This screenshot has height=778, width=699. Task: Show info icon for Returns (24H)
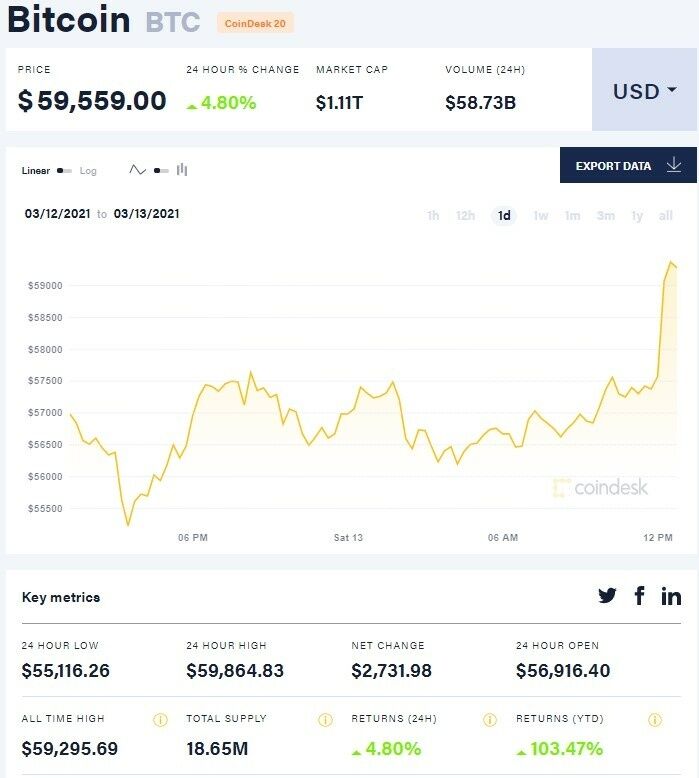(x=490, y=719)
